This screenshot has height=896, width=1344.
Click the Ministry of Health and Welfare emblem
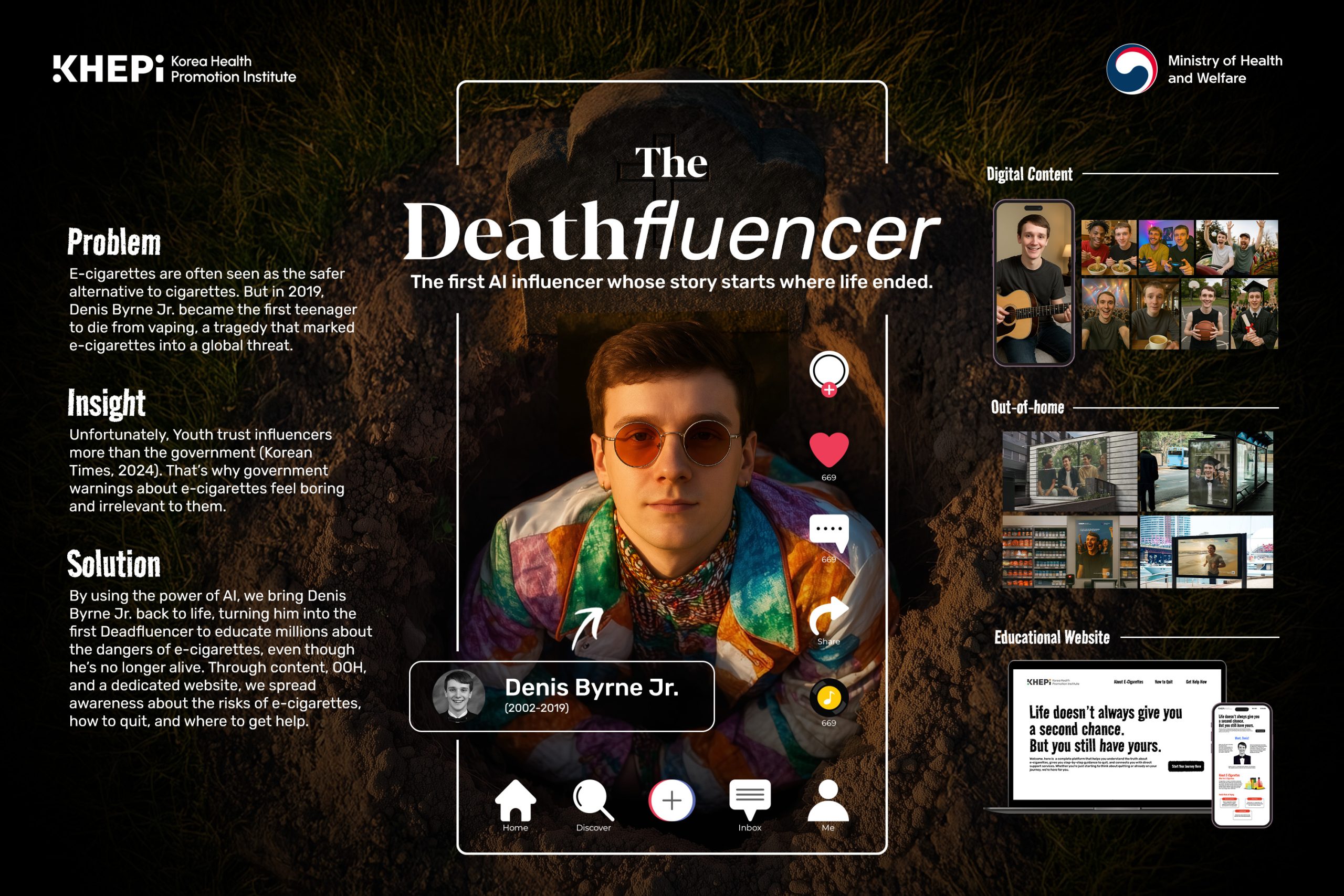tap(1131, 69)
